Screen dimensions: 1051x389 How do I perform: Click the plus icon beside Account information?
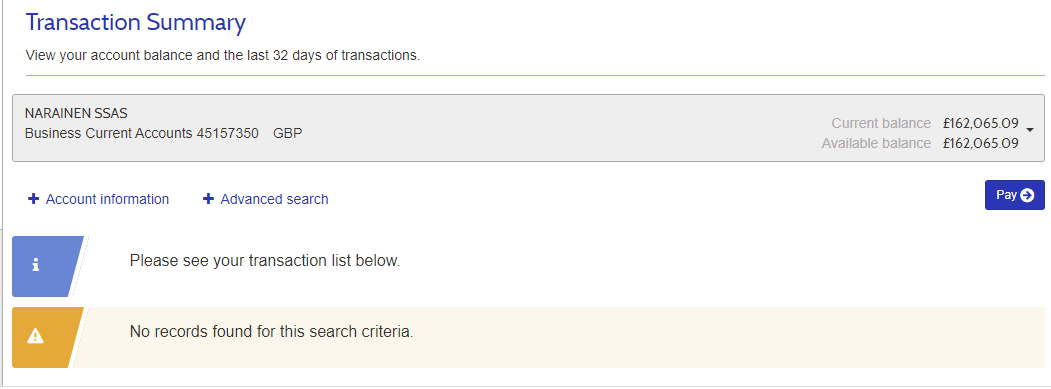coord(34,199)
